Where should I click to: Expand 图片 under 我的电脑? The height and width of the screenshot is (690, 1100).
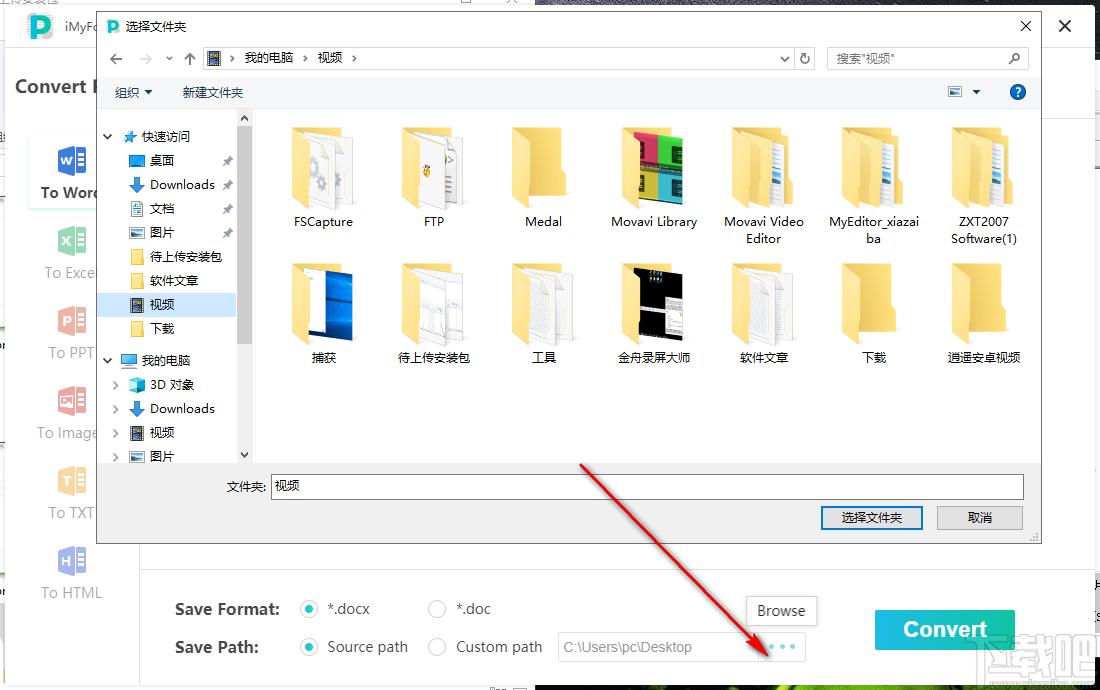116,456
